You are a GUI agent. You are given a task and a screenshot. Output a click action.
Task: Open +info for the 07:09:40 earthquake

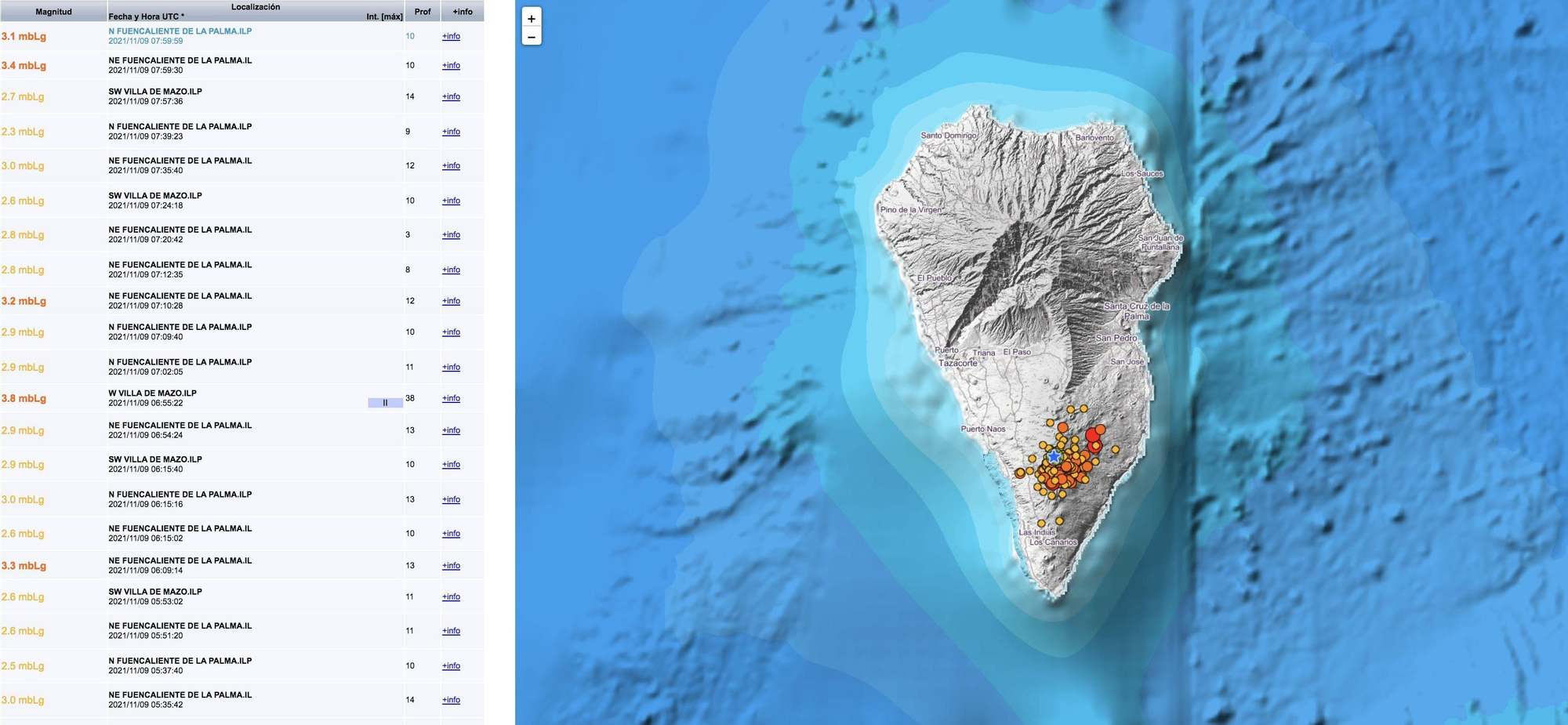tap(451, 332)
